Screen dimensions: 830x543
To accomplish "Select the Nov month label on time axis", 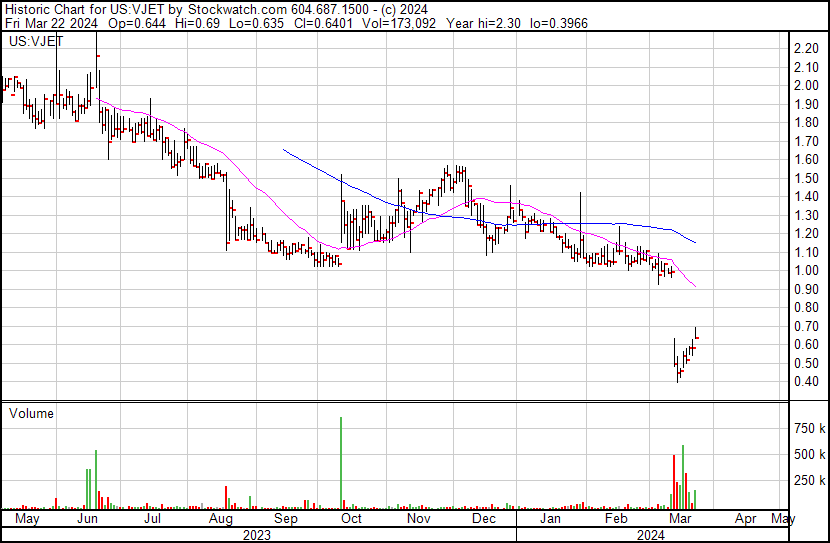I will [418, 519].
